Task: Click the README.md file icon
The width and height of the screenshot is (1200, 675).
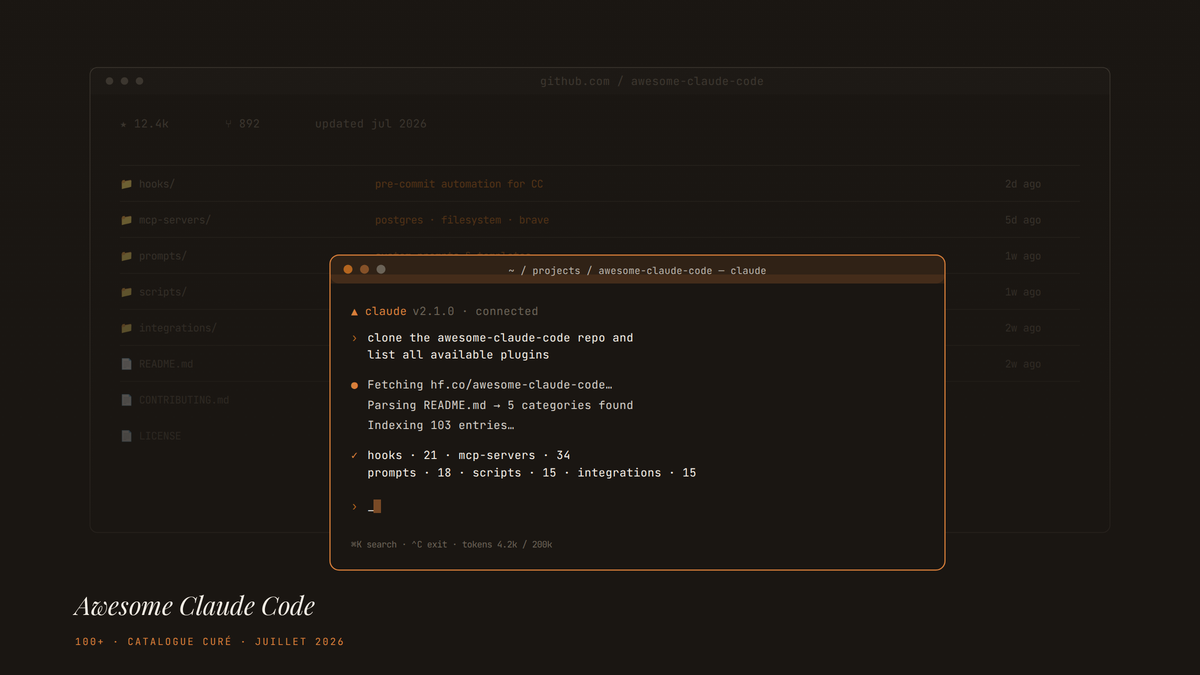Action: [126, 364]
